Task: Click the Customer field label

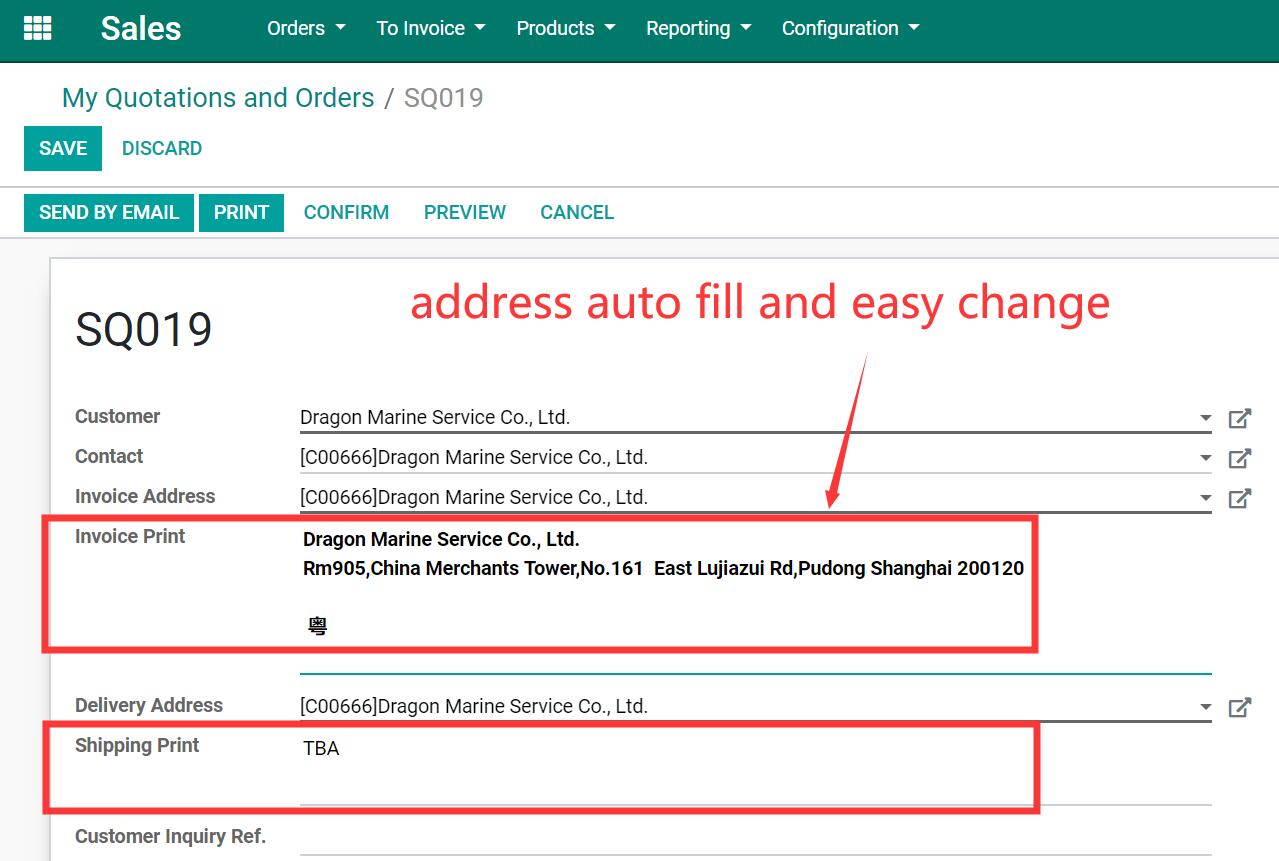Action: click(117, 416)
